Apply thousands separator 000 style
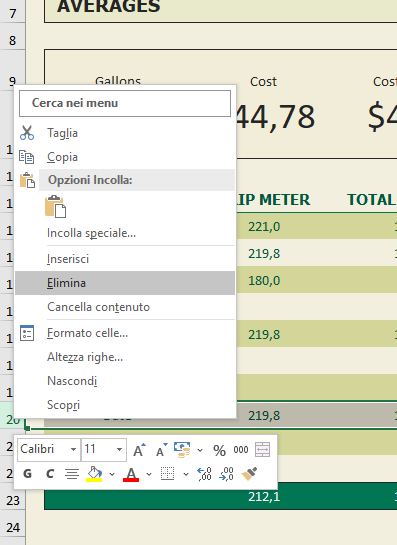 click(x=241, y=450)
